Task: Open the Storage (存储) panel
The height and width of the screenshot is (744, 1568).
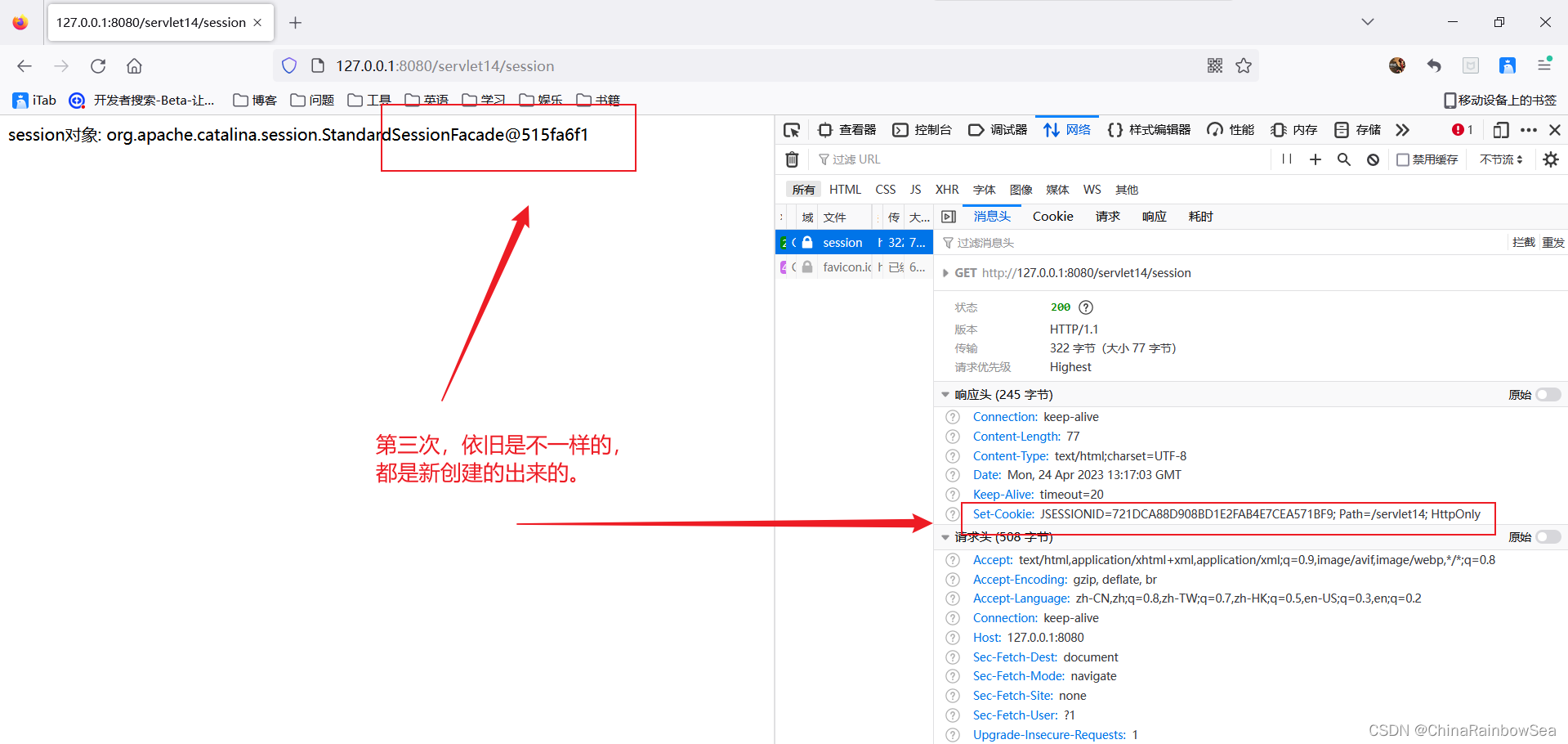Action: tap(1357, 130)
